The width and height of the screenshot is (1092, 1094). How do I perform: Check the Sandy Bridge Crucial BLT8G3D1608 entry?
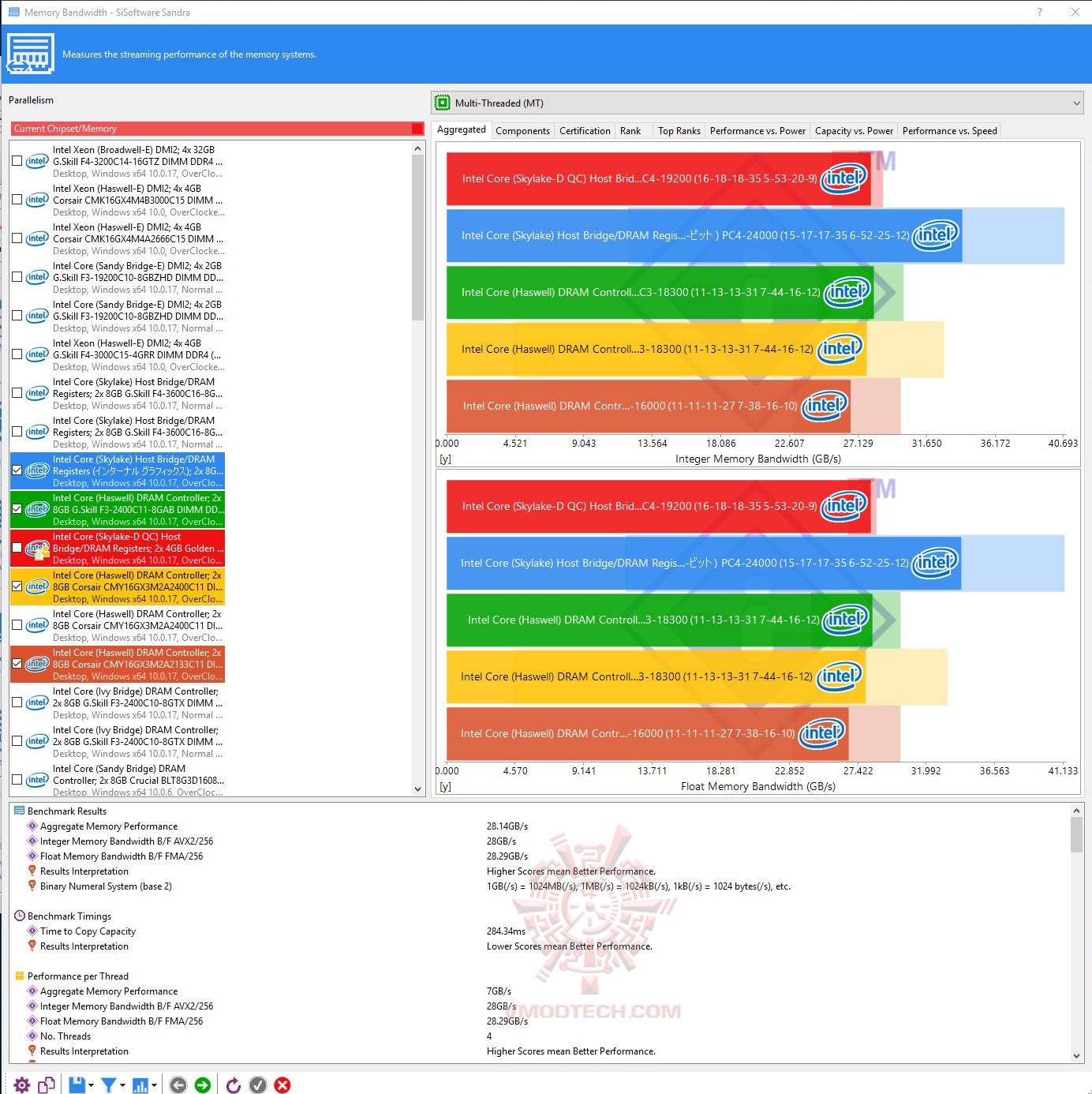[17, 780]
